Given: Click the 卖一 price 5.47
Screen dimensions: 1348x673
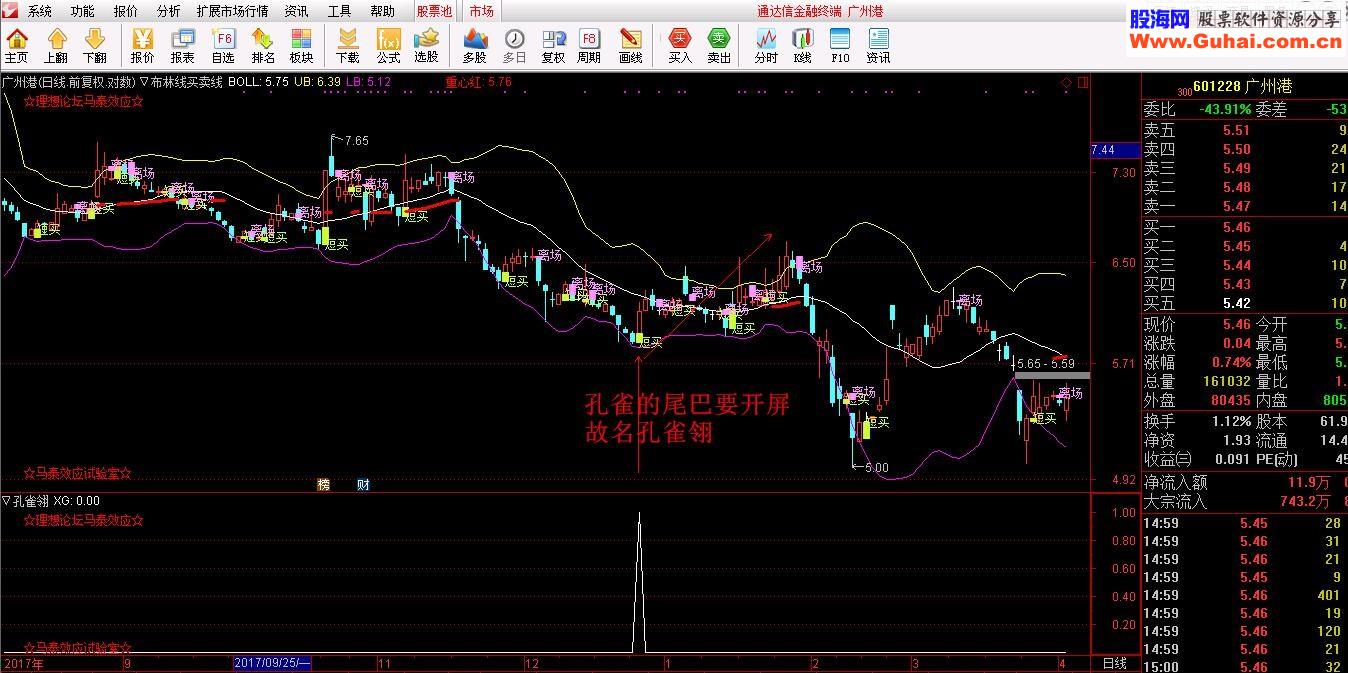Looking at the screenshot, I should pyautogui.click(x=1236, y=206).
